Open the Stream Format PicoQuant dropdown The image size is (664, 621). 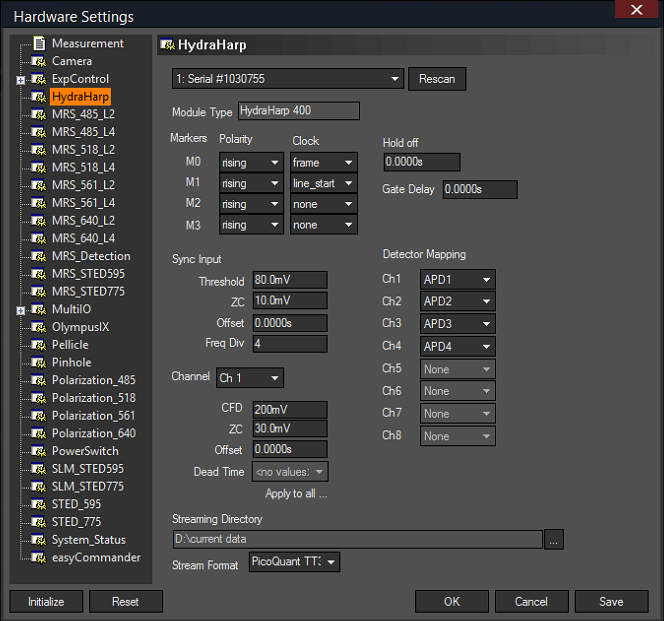[294, 562]
